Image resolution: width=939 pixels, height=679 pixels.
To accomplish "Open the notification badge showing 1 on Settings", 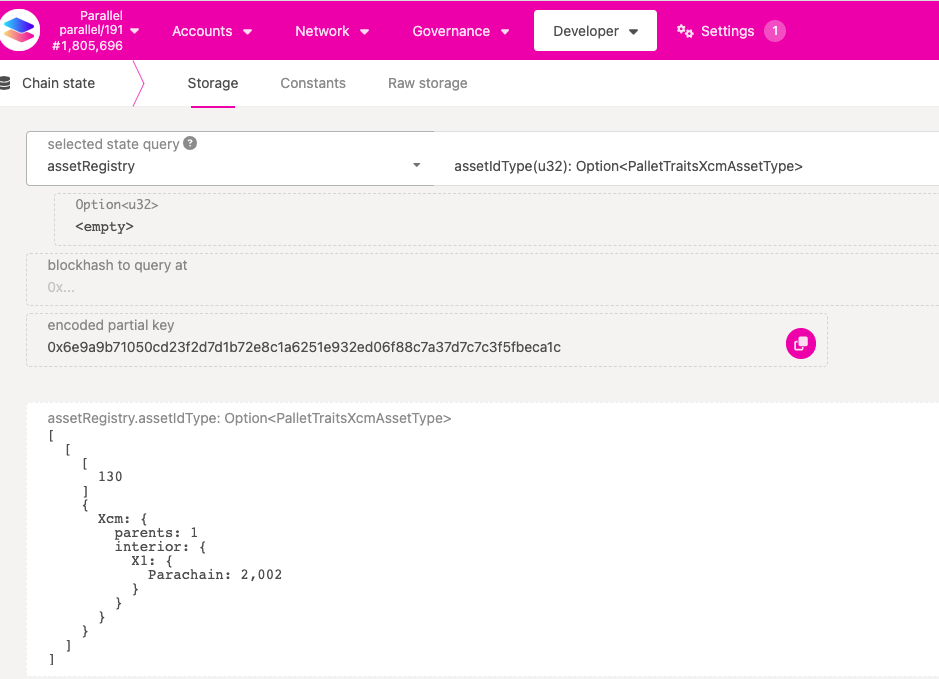I will [x=775, y=31].
